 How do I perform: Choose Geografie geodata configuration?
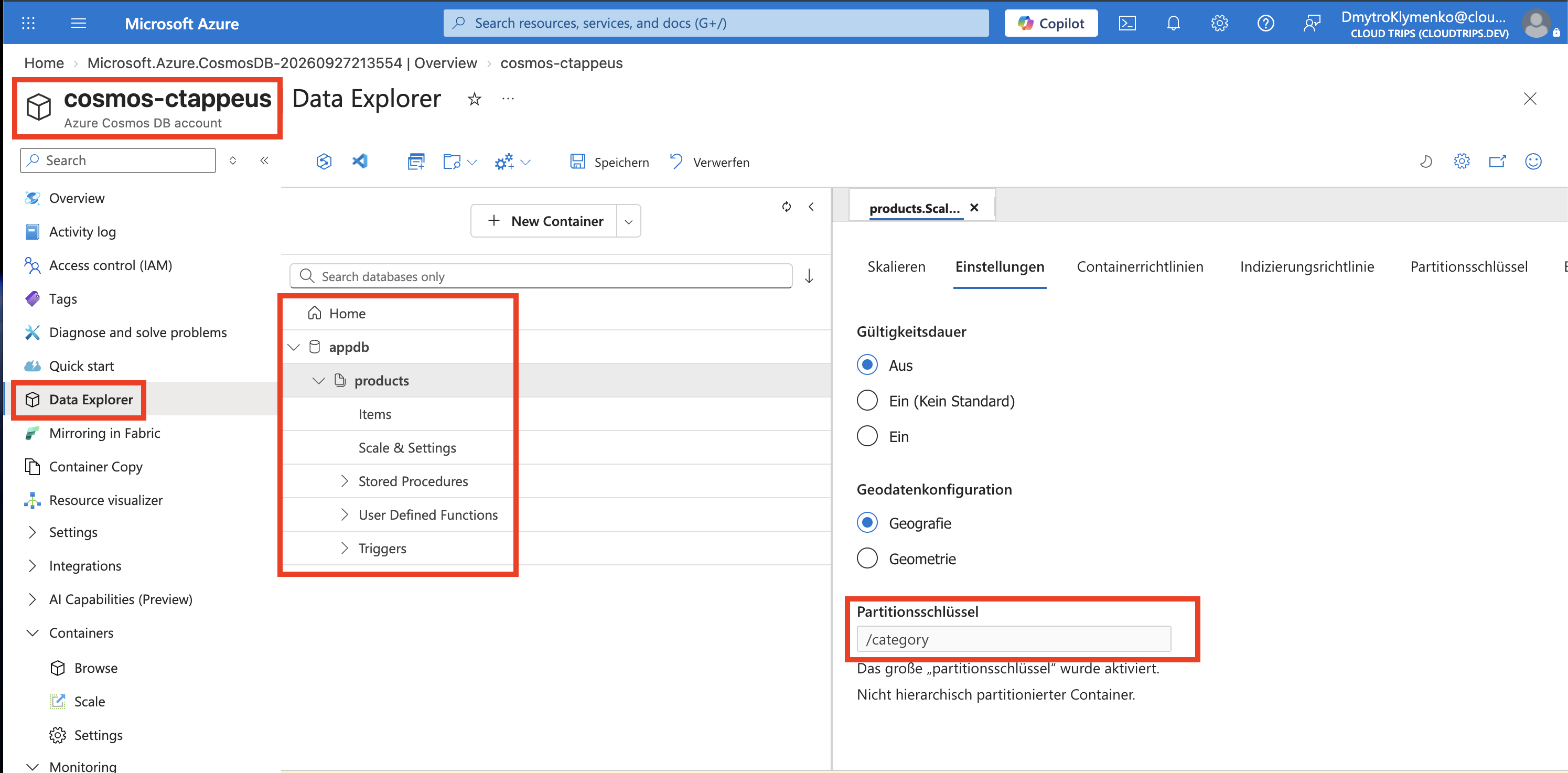click(x=867, y=522)
